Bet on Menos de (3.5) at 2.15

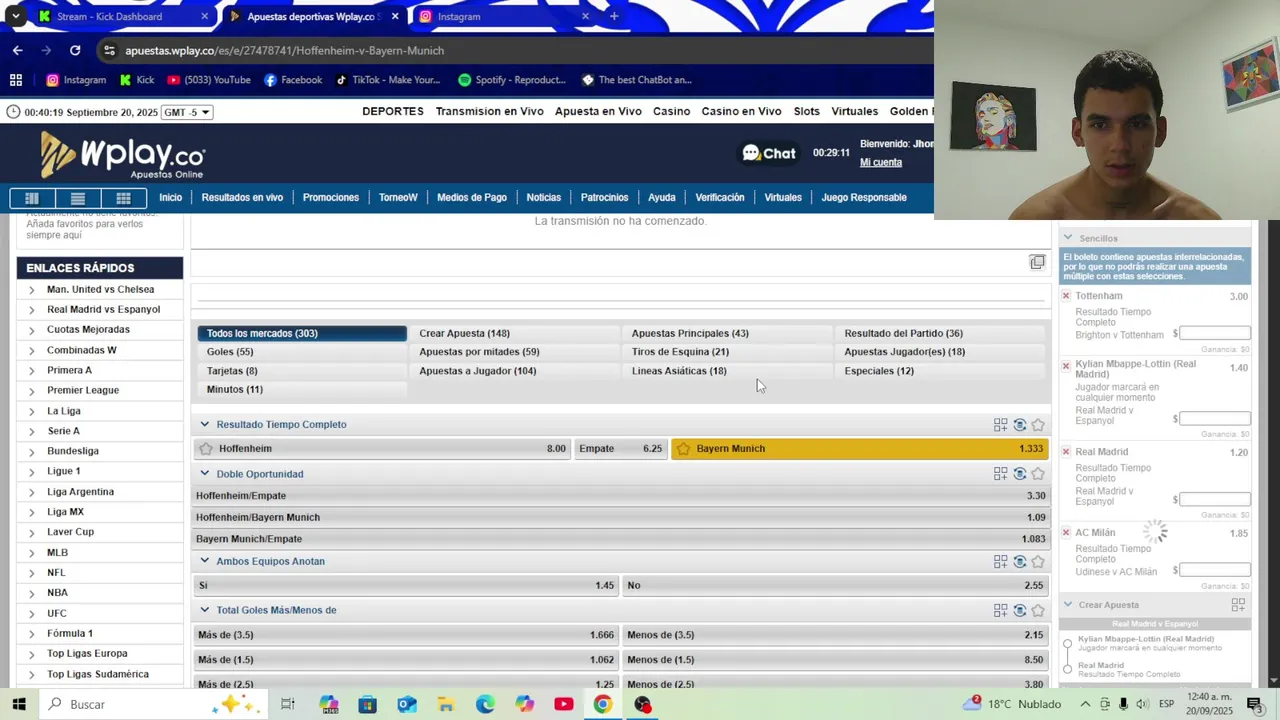pos(835,635)
